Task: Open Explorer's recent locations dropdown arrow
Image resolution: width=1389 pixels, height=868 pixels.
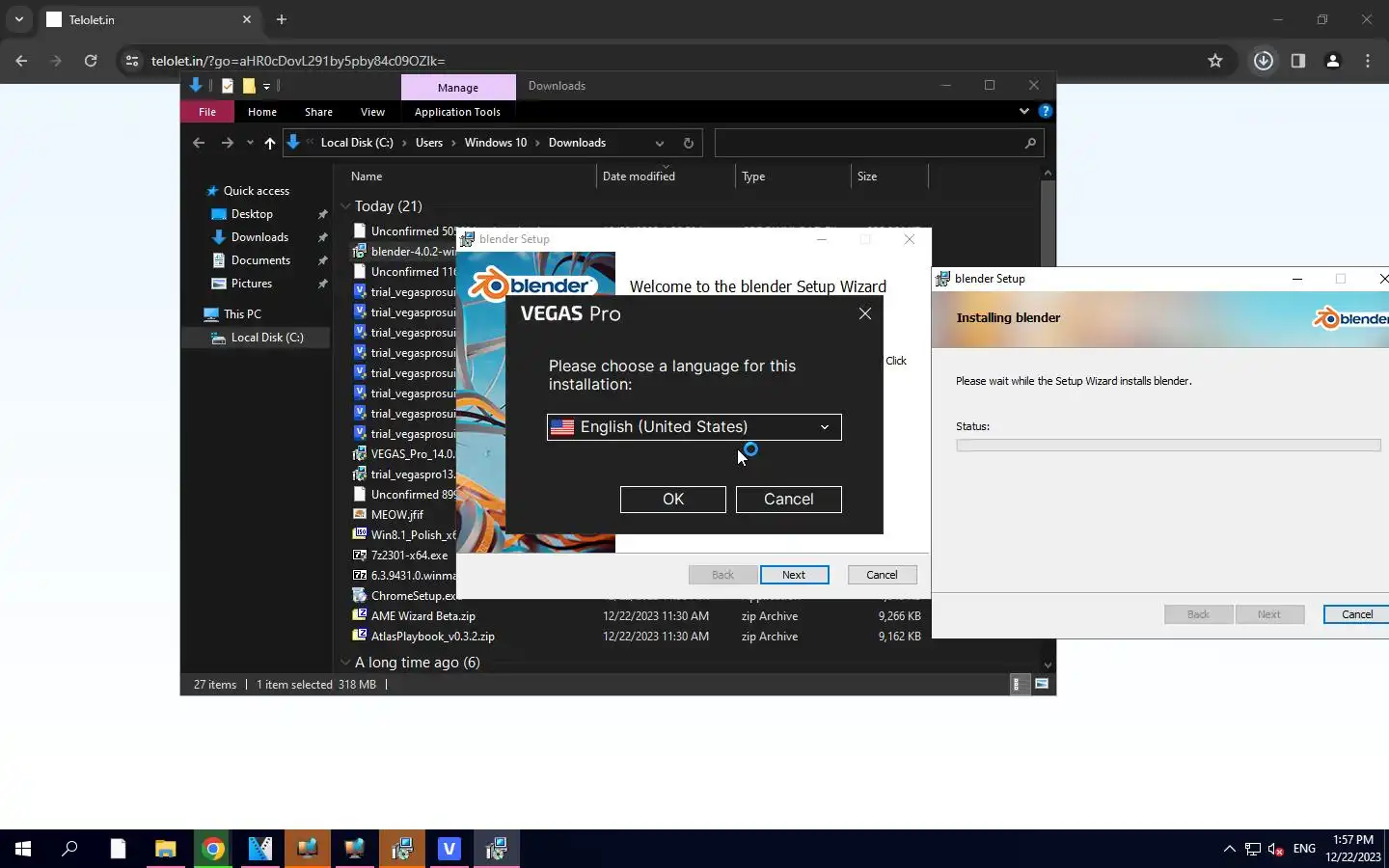Action: pyautogui.click(x=250, y=143)
